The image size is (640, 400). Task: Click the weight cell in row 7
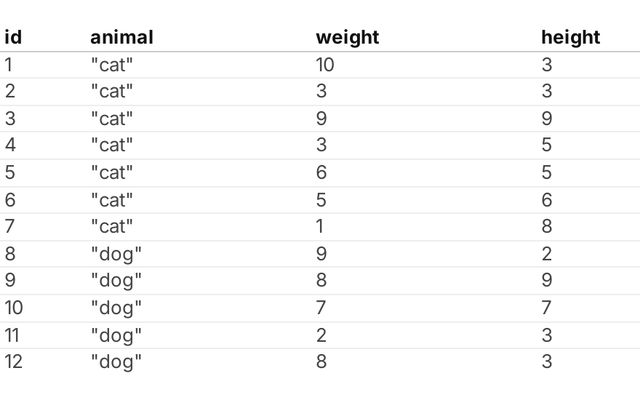point(321,227)
